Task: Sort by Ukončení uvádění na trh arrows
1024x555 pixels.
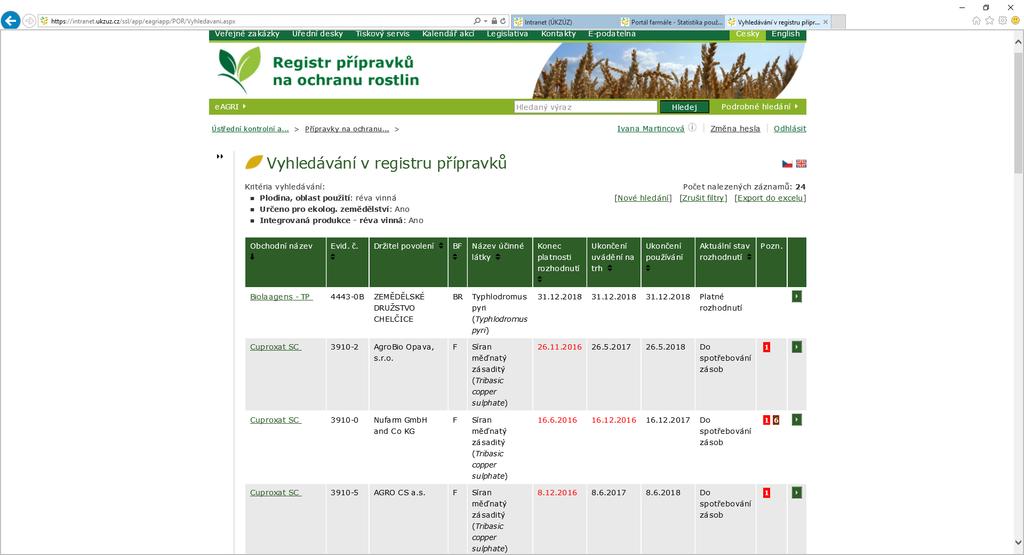Action: (x=610, y=268)
